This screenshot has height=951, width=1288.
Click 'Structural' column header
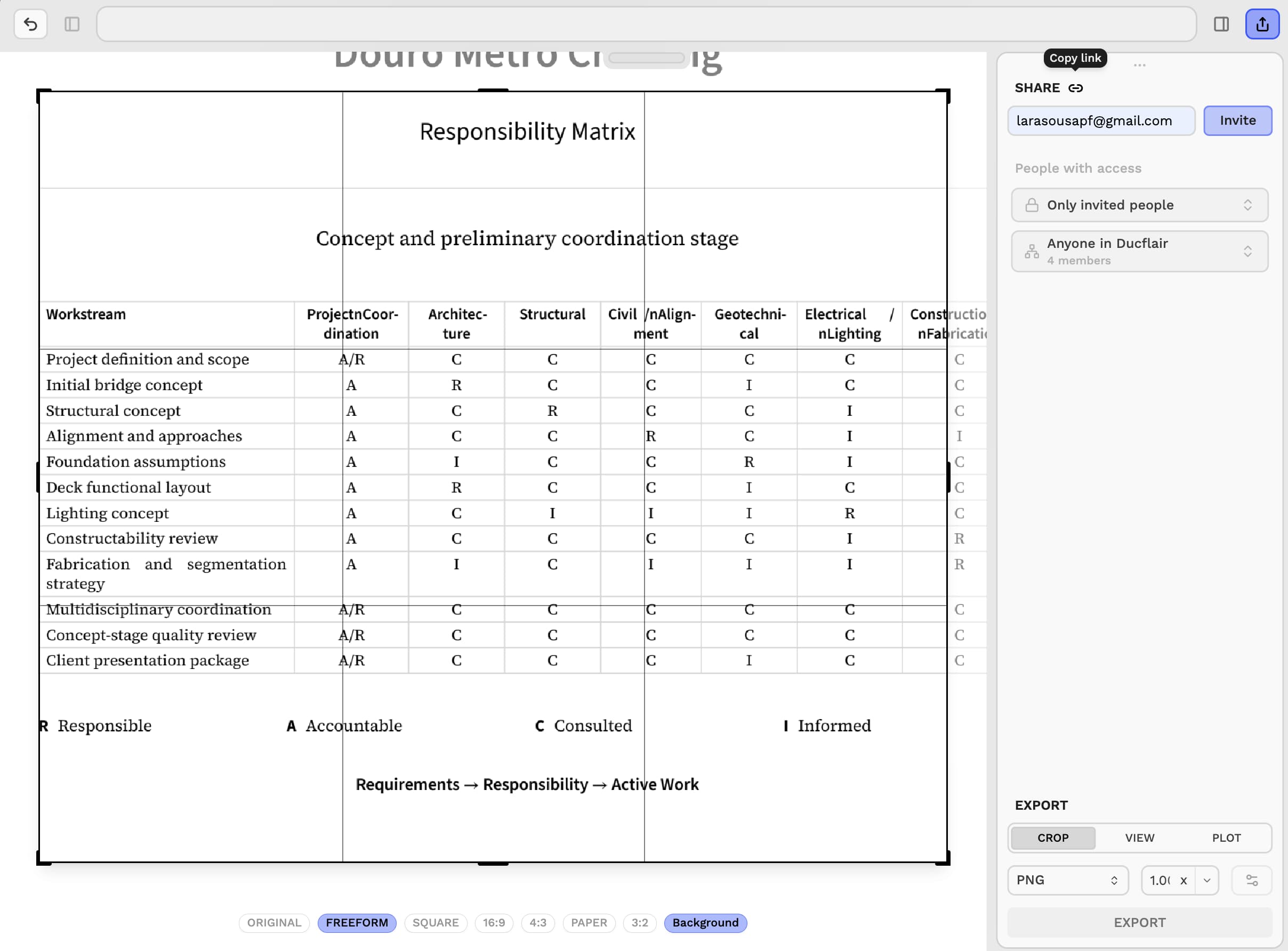[552, 315]
